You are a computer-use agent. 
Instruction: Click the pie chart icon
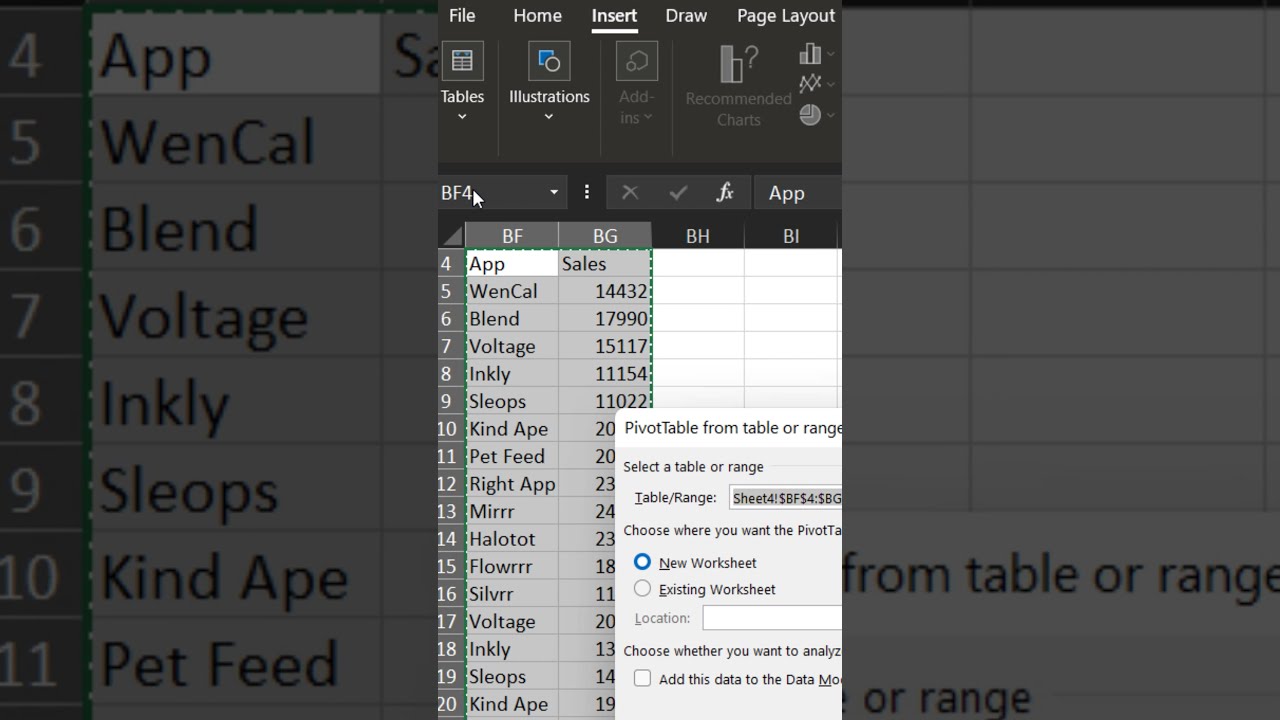tap(811, 115)
